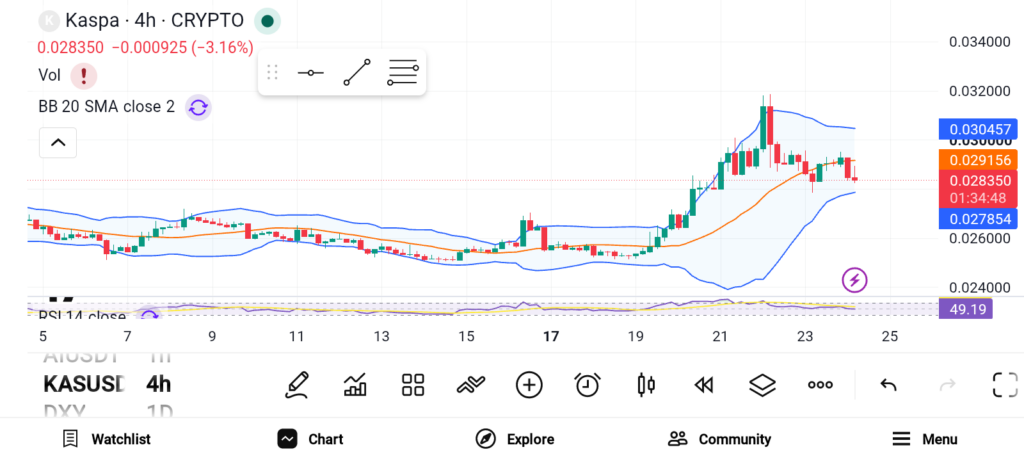The image size is (1024, 461).
Task: Select the KASUSD symbol in the list
Action: (83, 384)
